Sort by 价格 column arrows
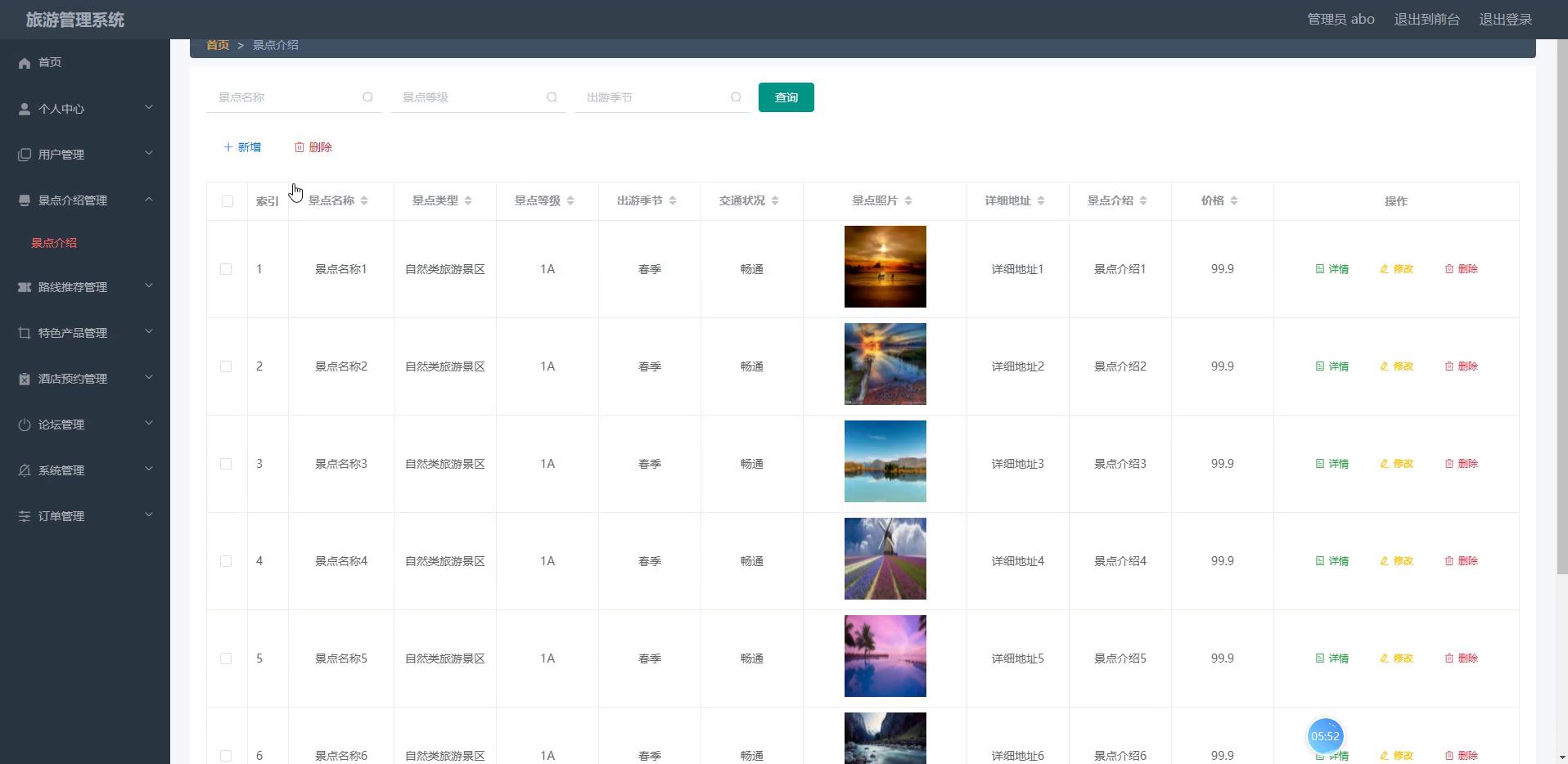The image size is (1568, 764). [x=1234, y=200]
